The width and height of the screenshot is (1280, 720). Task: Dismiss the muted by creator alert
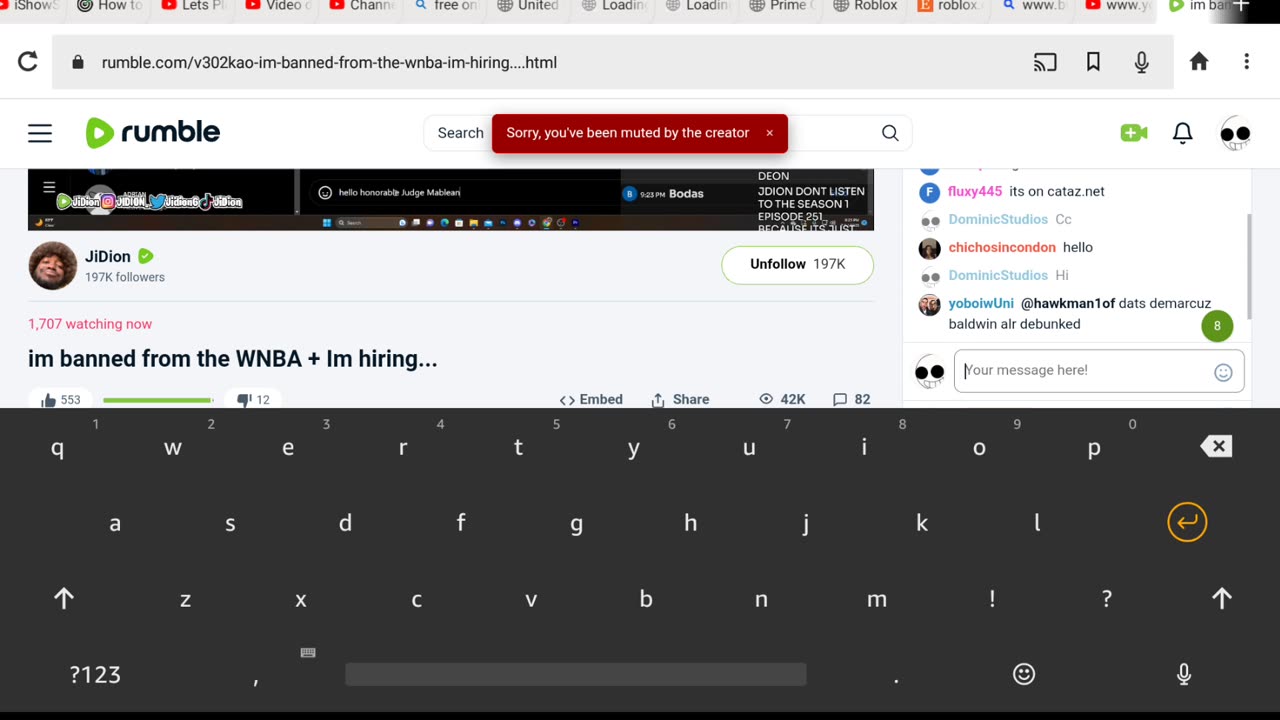(x=769, y=133)
